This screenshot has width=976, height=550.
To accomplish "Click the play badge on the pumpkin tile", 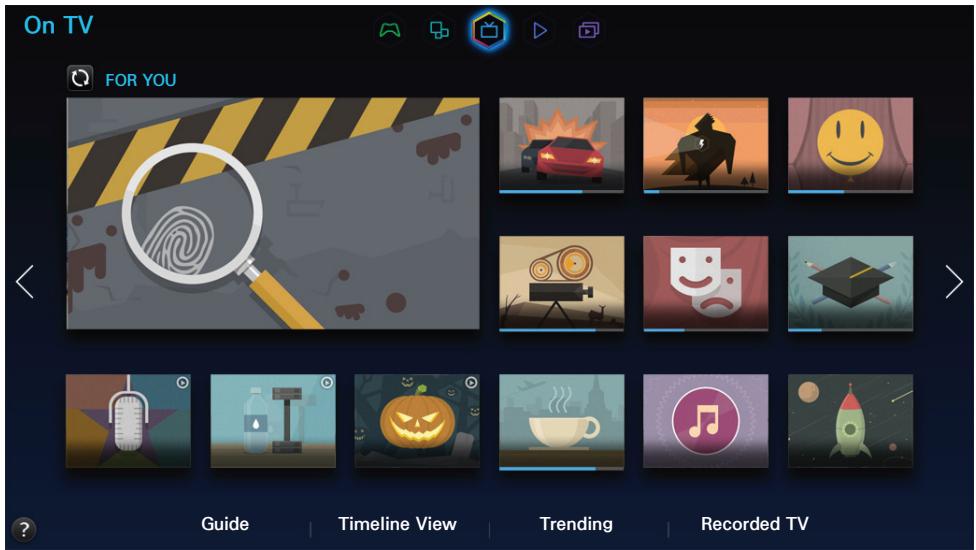I will tap(472, 382).
